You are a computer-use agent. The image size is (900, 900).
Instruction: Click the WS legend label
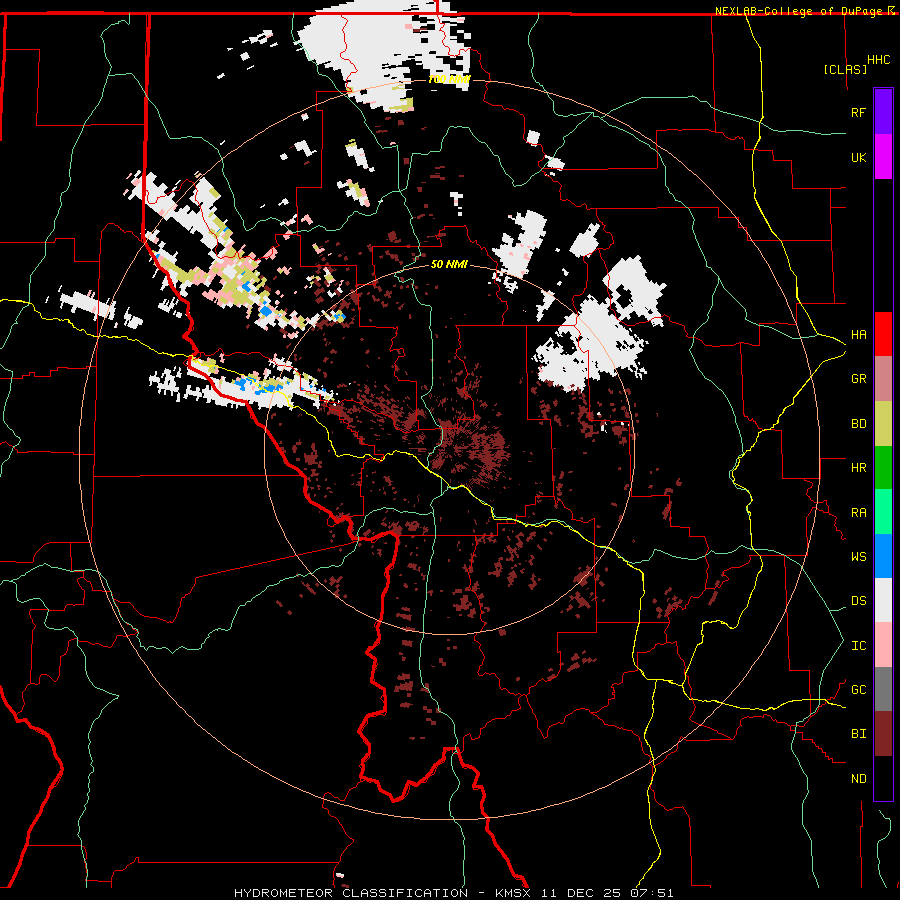[x=858, y=557]
